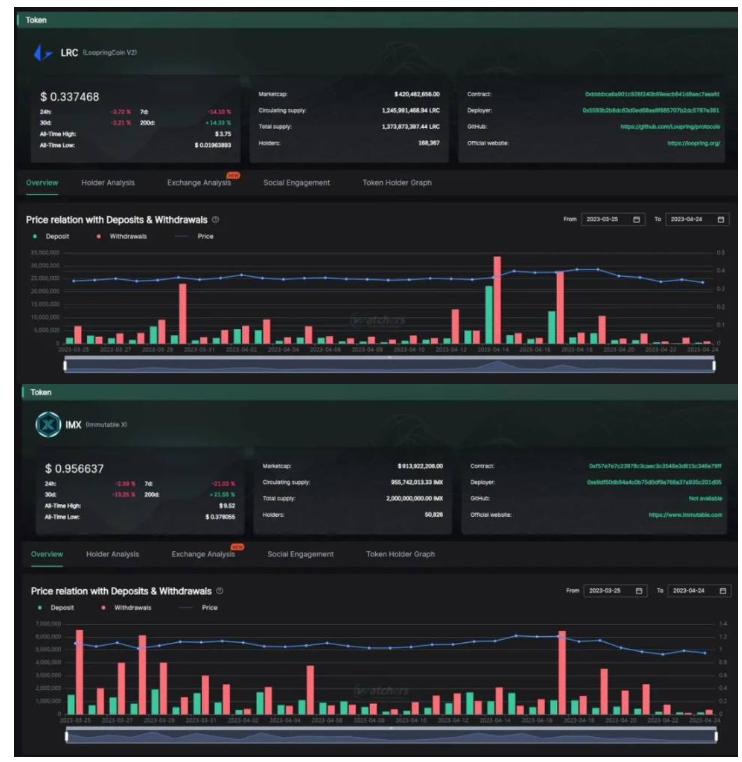
Task: Click right handle of IMX chart range slider
Action: (x=716, y=736)
